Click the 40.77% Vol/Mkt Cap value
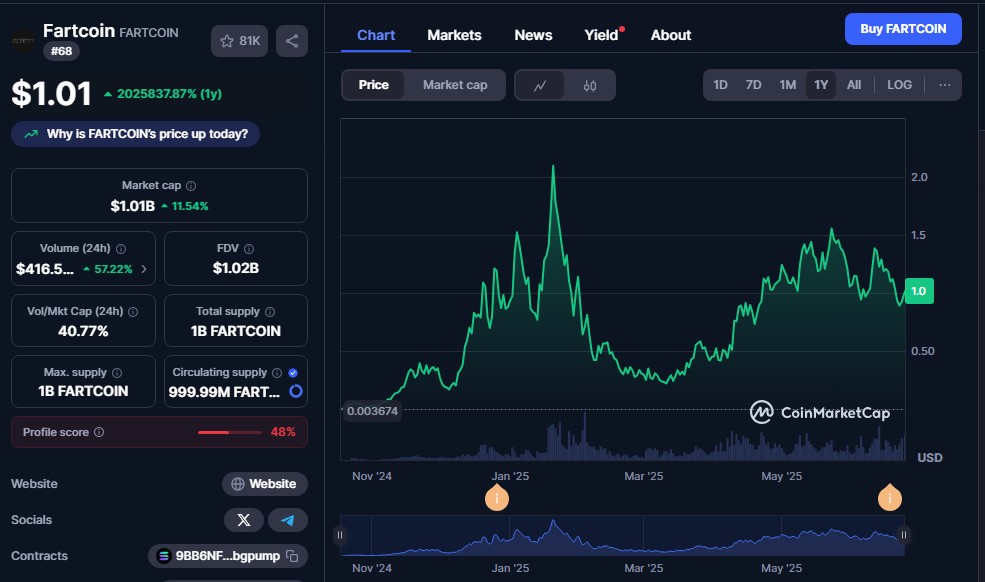The height and width of the screenshot is (582, 985). pyautogui.click(x=83, y=331)
